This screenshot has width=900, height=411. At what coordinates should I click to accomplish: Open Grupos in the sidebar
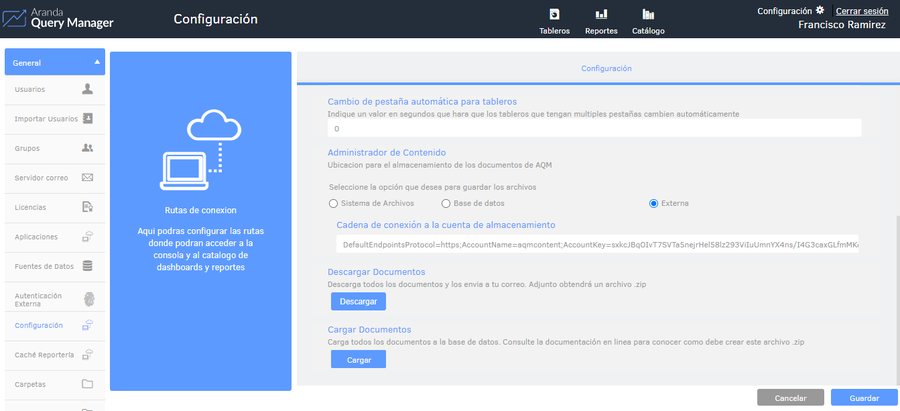coord(29,148)
